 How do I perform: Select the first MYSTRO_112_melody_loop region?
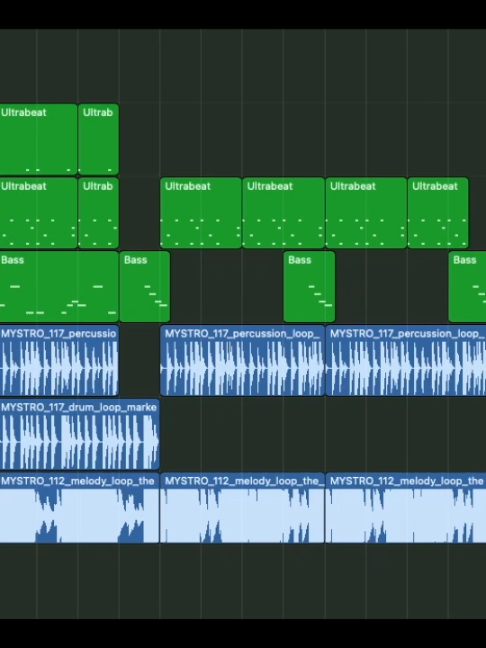click(79, 507)
